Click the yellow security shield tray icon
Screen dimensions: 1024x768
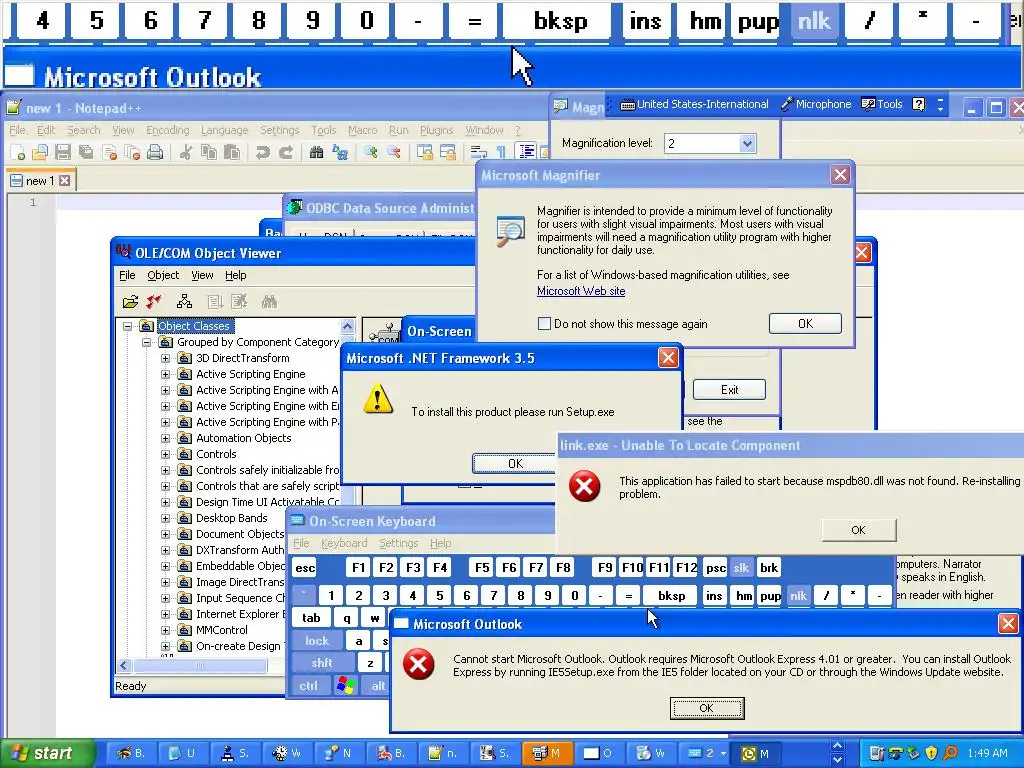pos(931,753)
